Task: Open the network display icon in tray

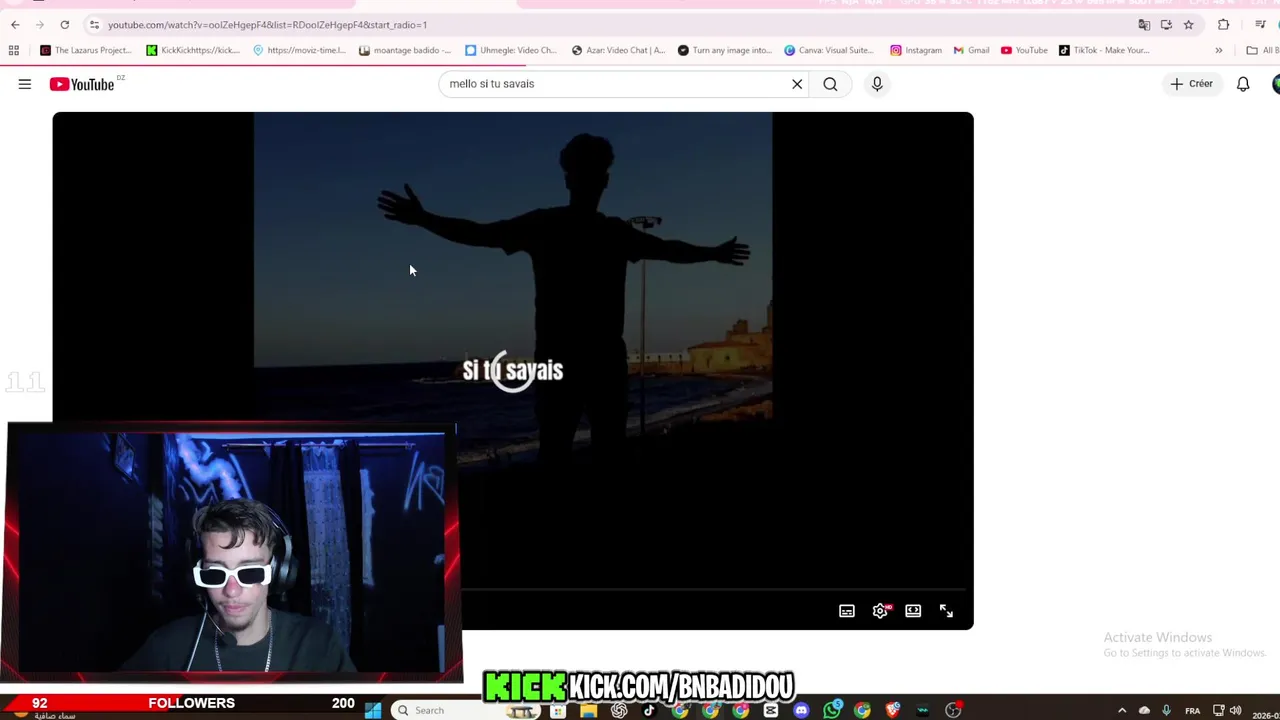Action: pyautogui.click(x=1218, y=711)
